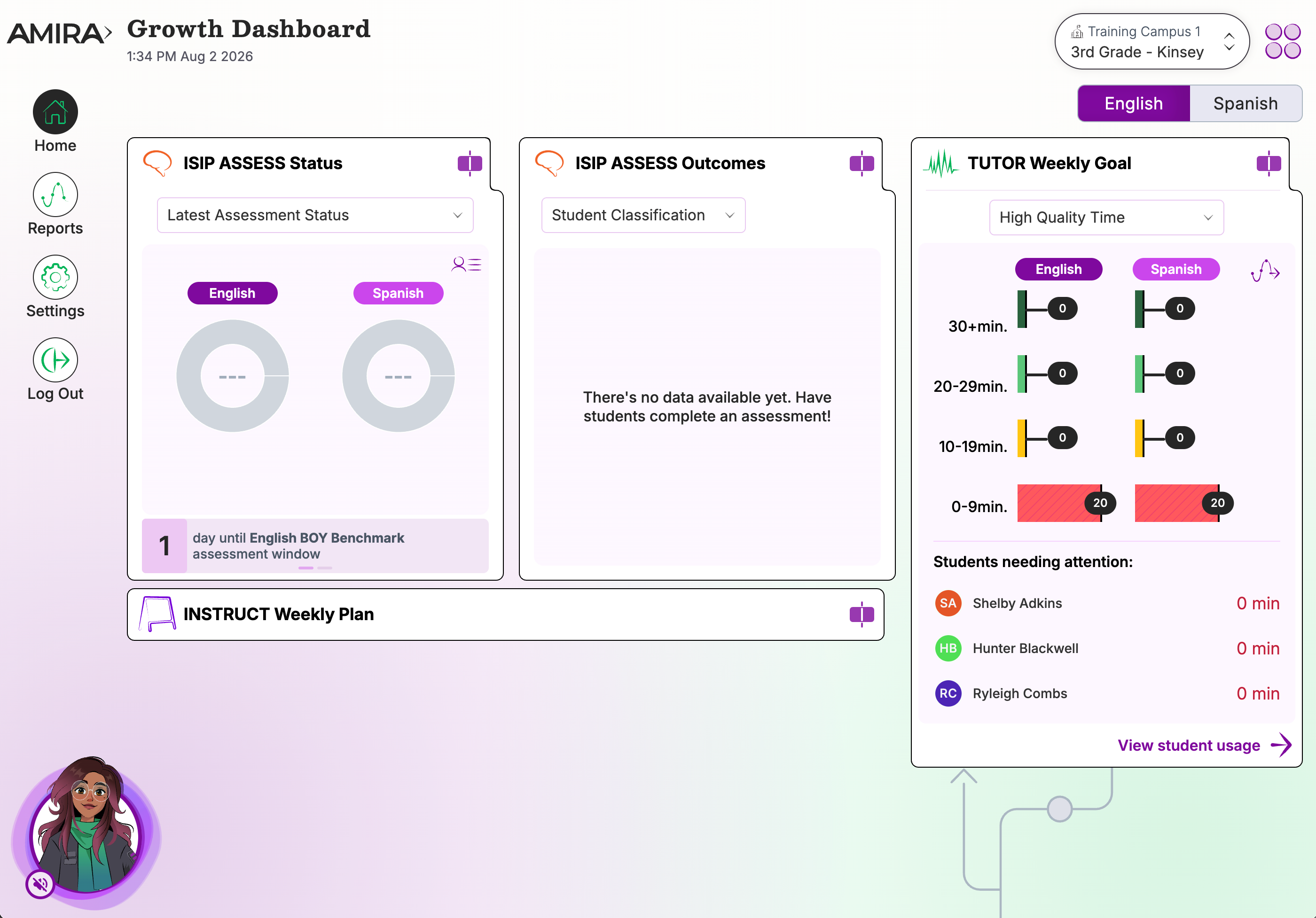Click the BOY Benchmark countdown banner
This screenshot has height=918, width=1316.
(x=315, y=545)
